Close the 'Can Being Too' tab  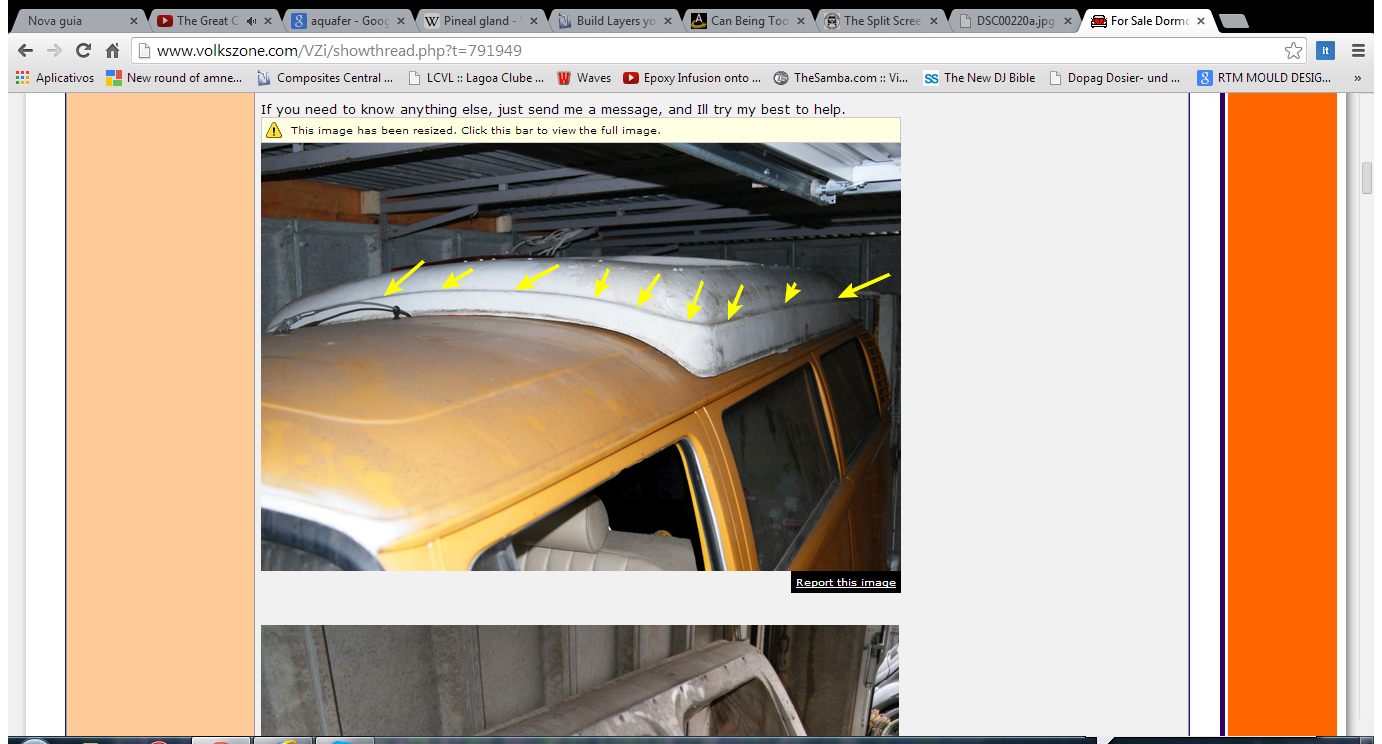(x=800, y=21)
